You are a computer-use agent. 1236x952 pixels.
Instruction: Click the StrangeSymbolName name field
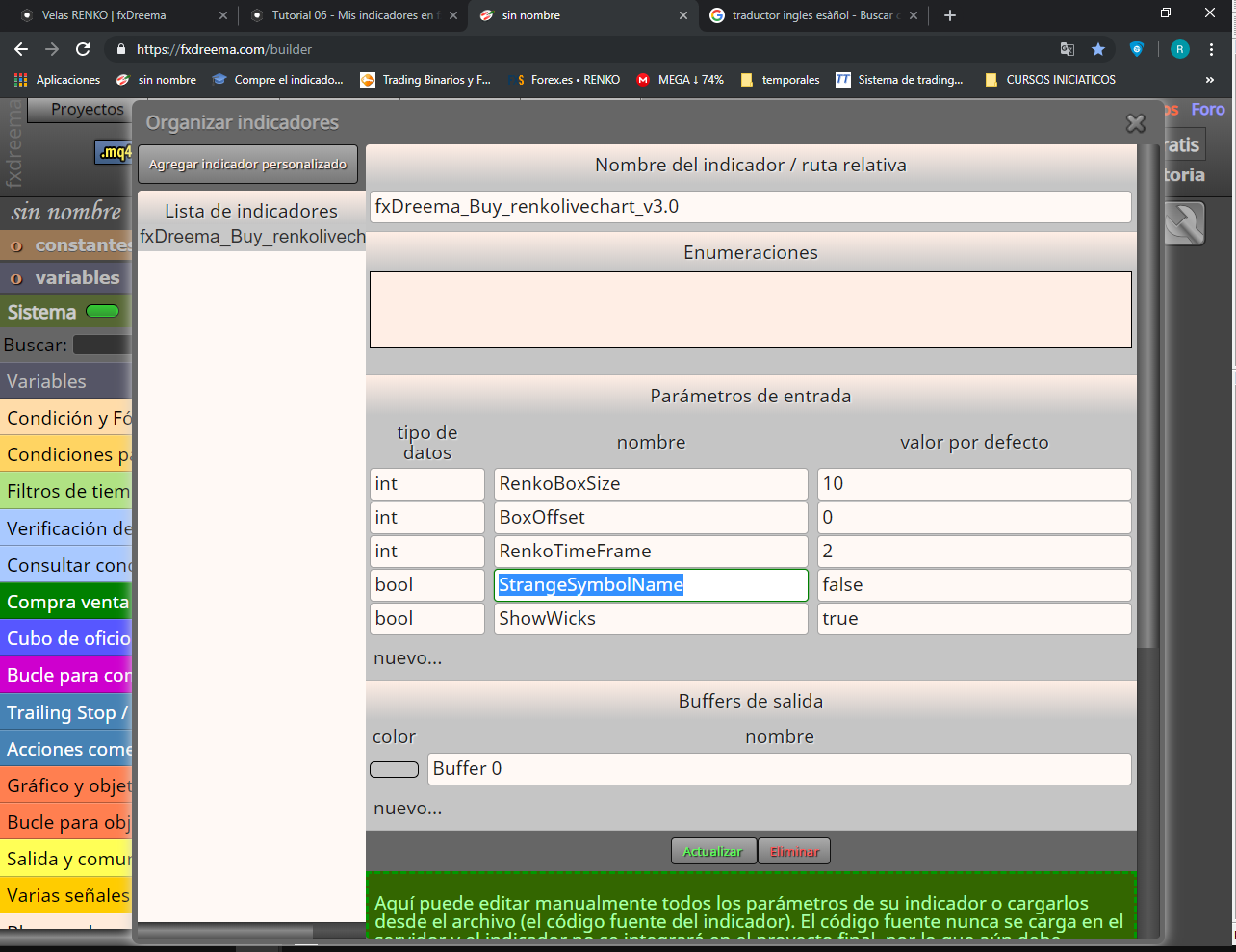(651, 585)
